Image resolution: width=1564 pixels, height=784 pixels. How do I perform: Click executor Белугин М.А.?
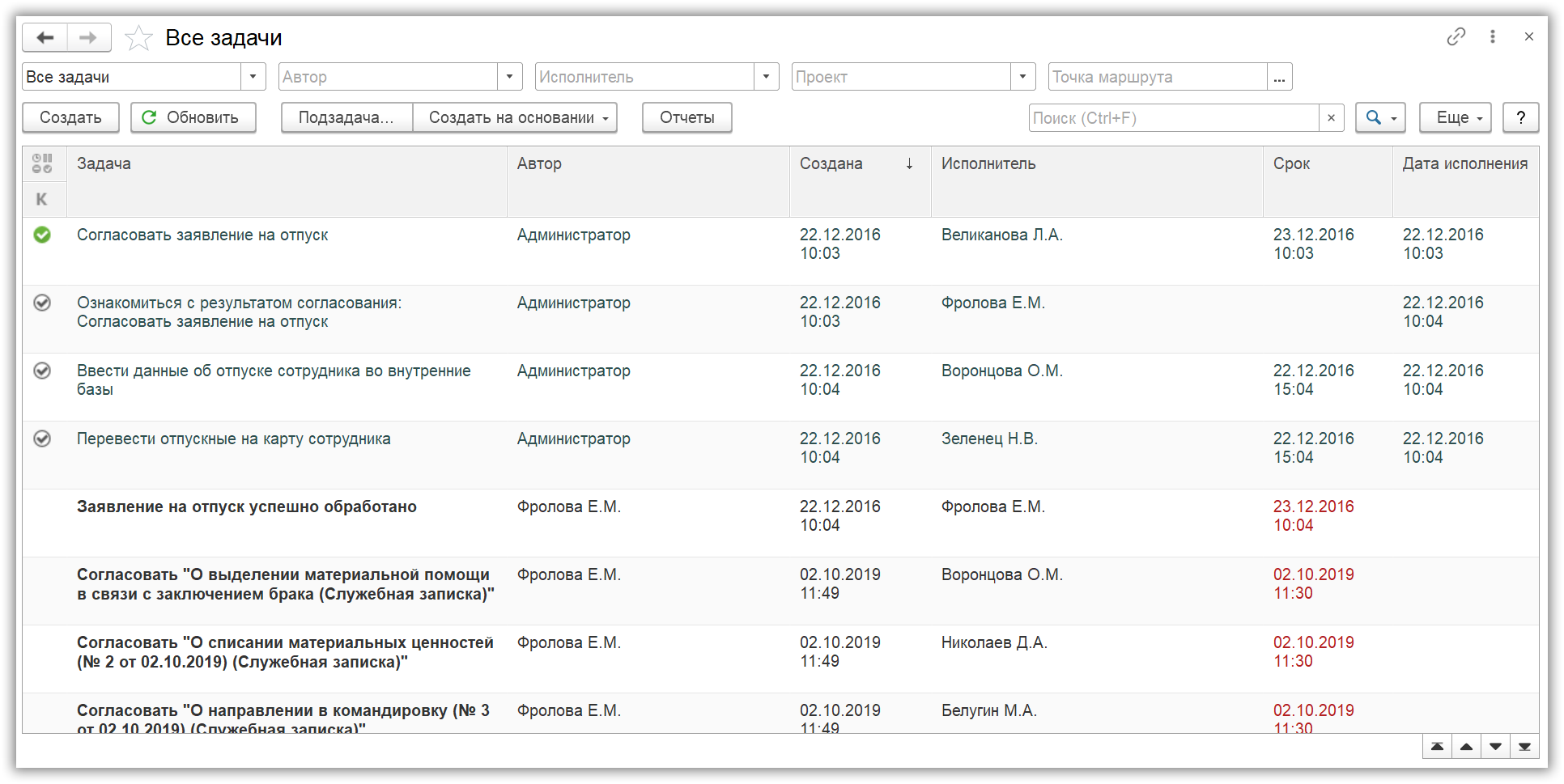988,711
